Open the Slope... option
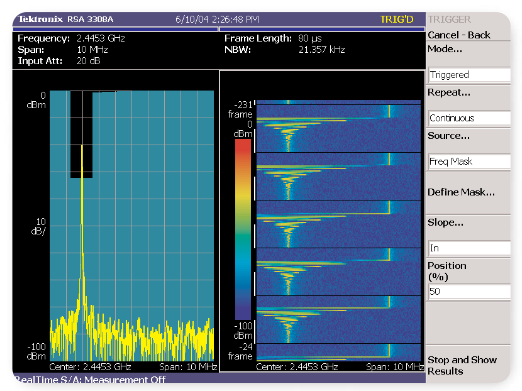The height and width of the screenshot is (391, 522). click(445, 222)
